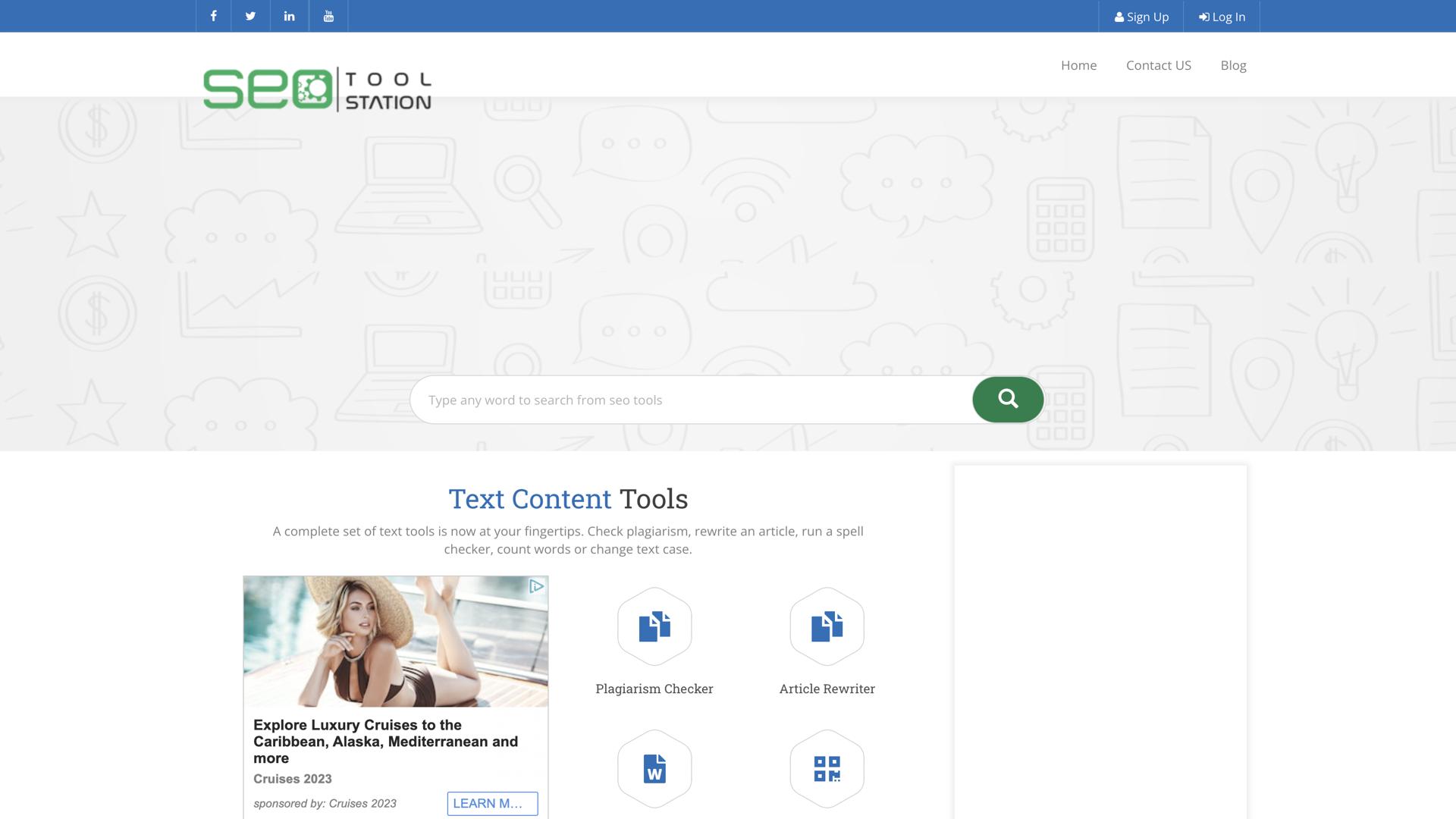Select the Home menu item
This screenshot has height=819, width=1456.
(1078, 65)
